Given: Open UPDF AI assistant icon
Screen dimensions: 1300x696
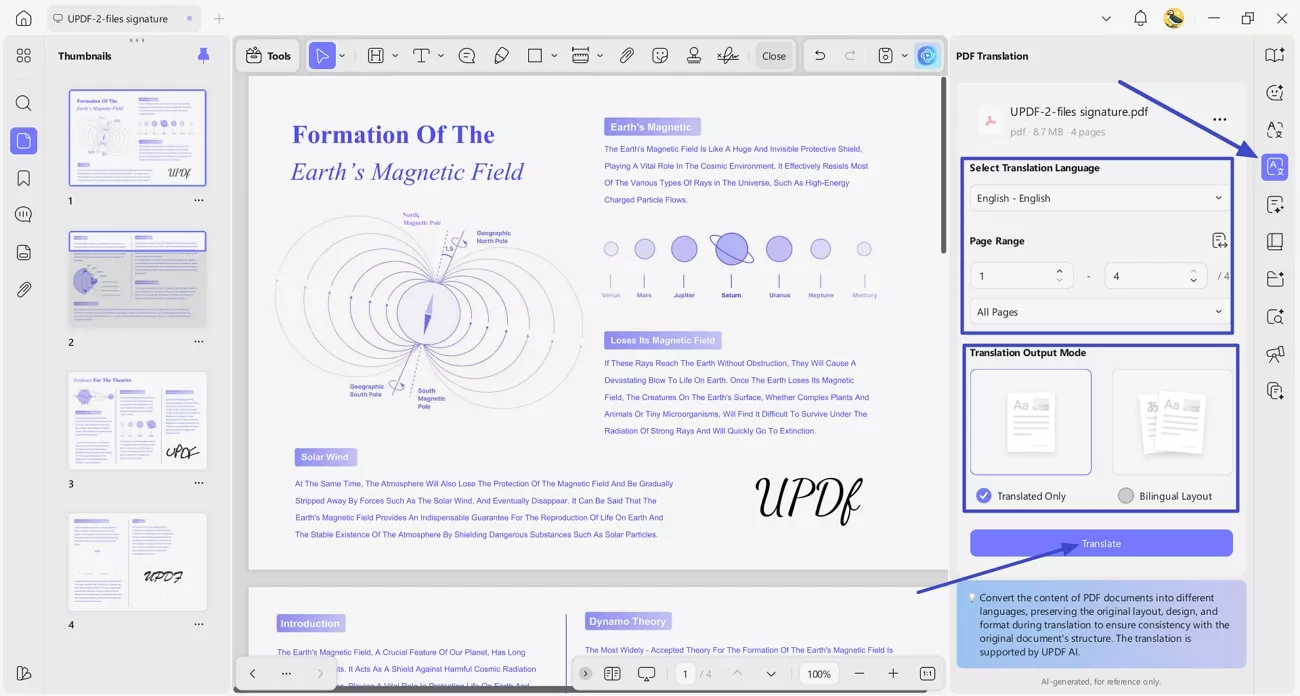Looking at the screenshot, I should tap(927, 56).
